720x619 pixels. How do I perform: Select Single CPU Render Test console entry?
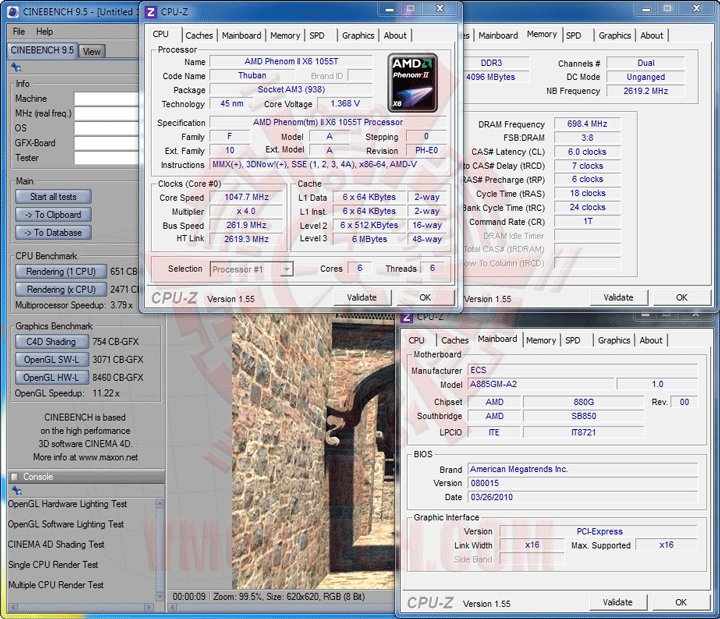coord(53,565)
